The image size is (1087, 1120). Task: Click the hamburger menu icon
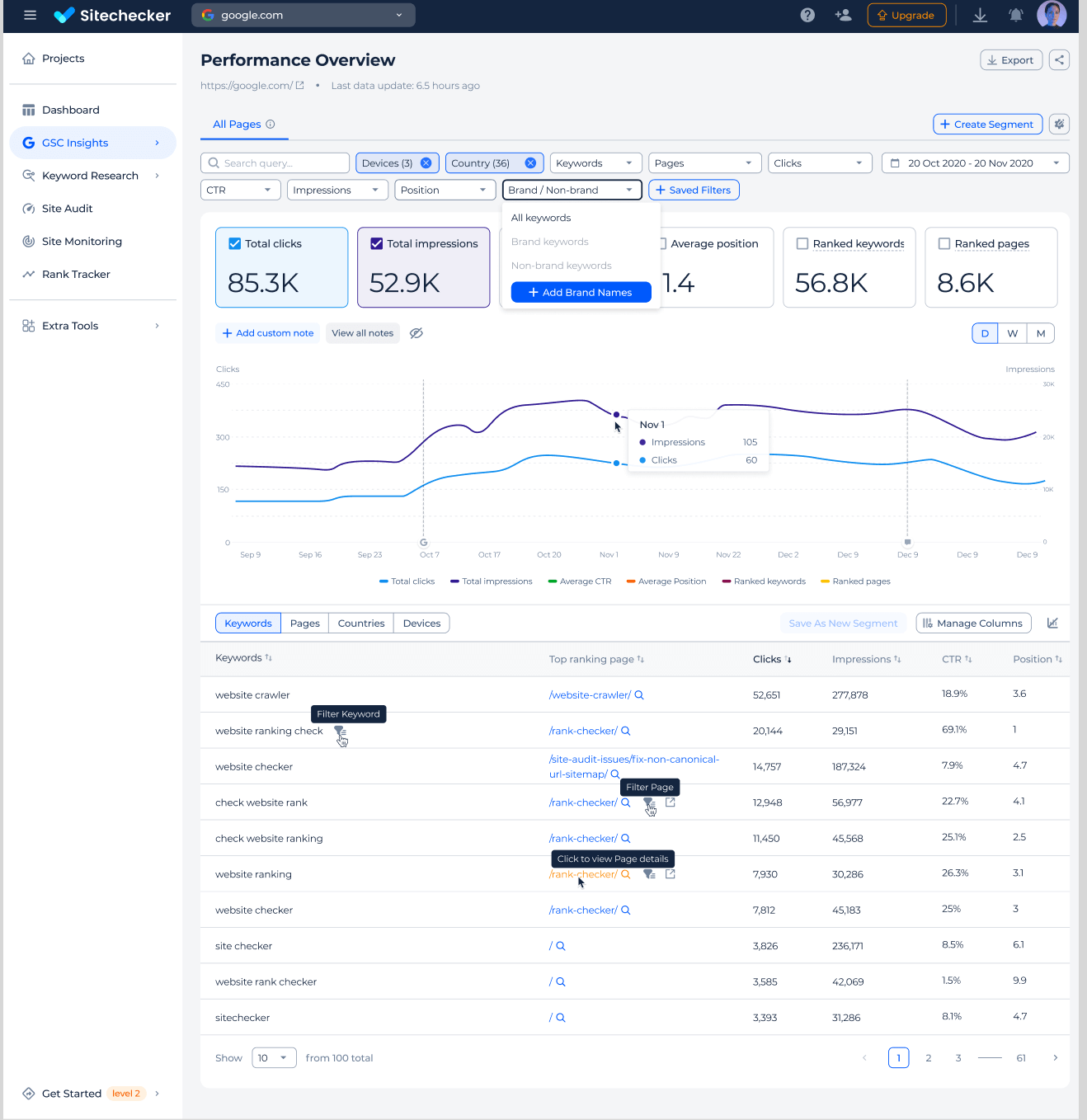coord(31,15)
